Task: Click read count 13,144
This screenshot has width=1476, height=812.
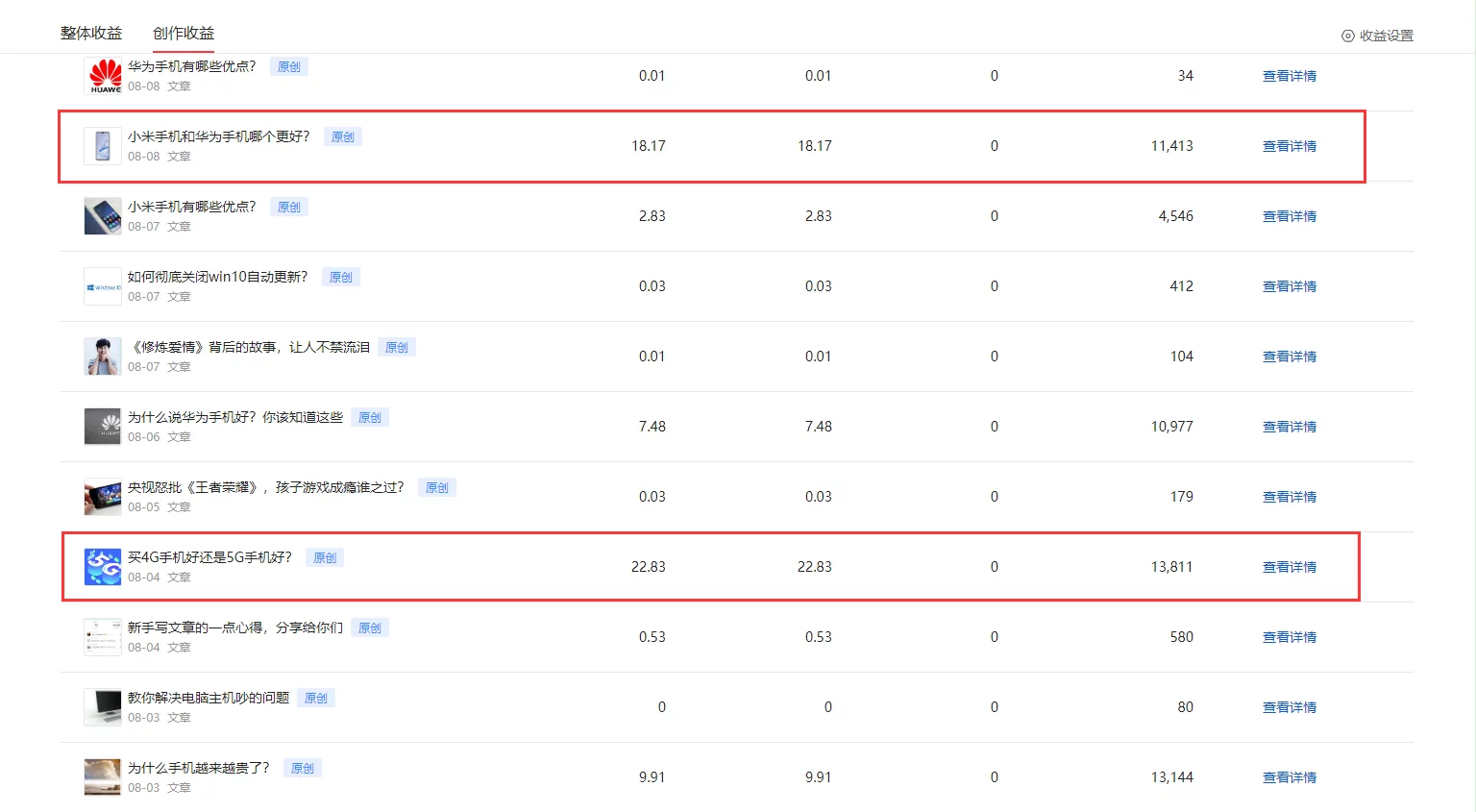Action: [x=1172, y=777]
